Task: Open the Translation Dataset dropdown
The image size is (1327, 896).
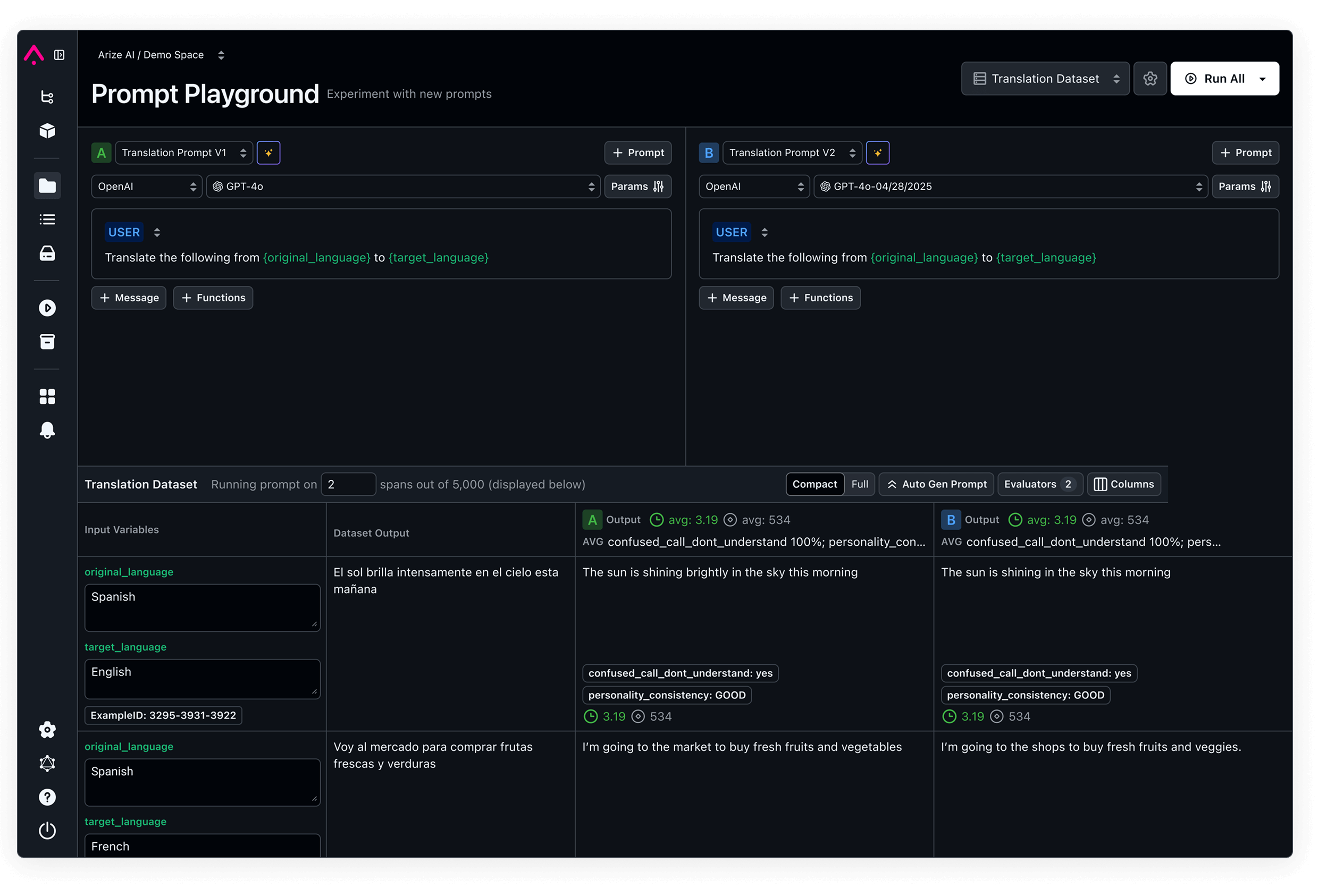Action: (1045, 79)
